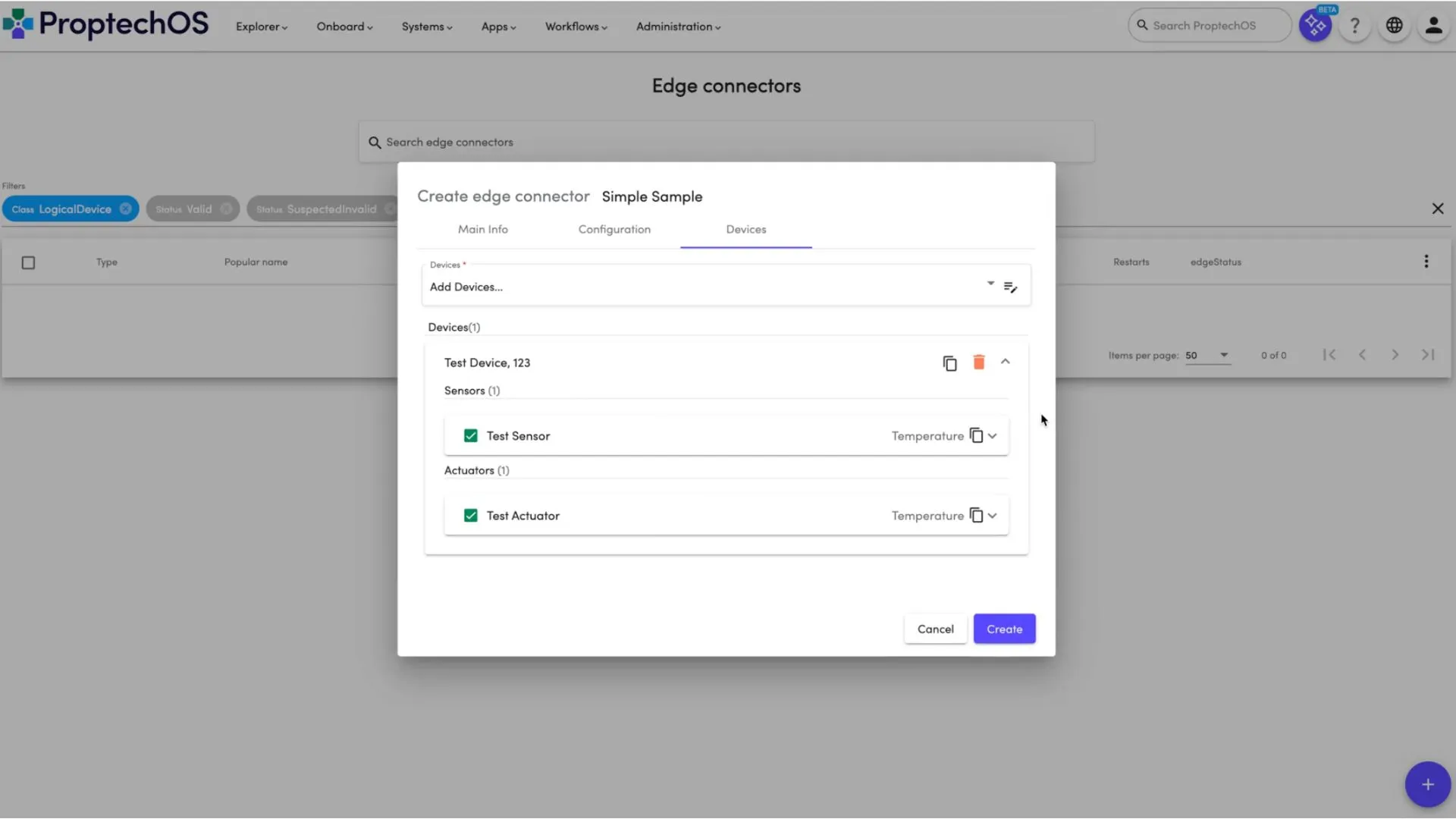Open the BETA AI assistant icon

[1315, 26]
